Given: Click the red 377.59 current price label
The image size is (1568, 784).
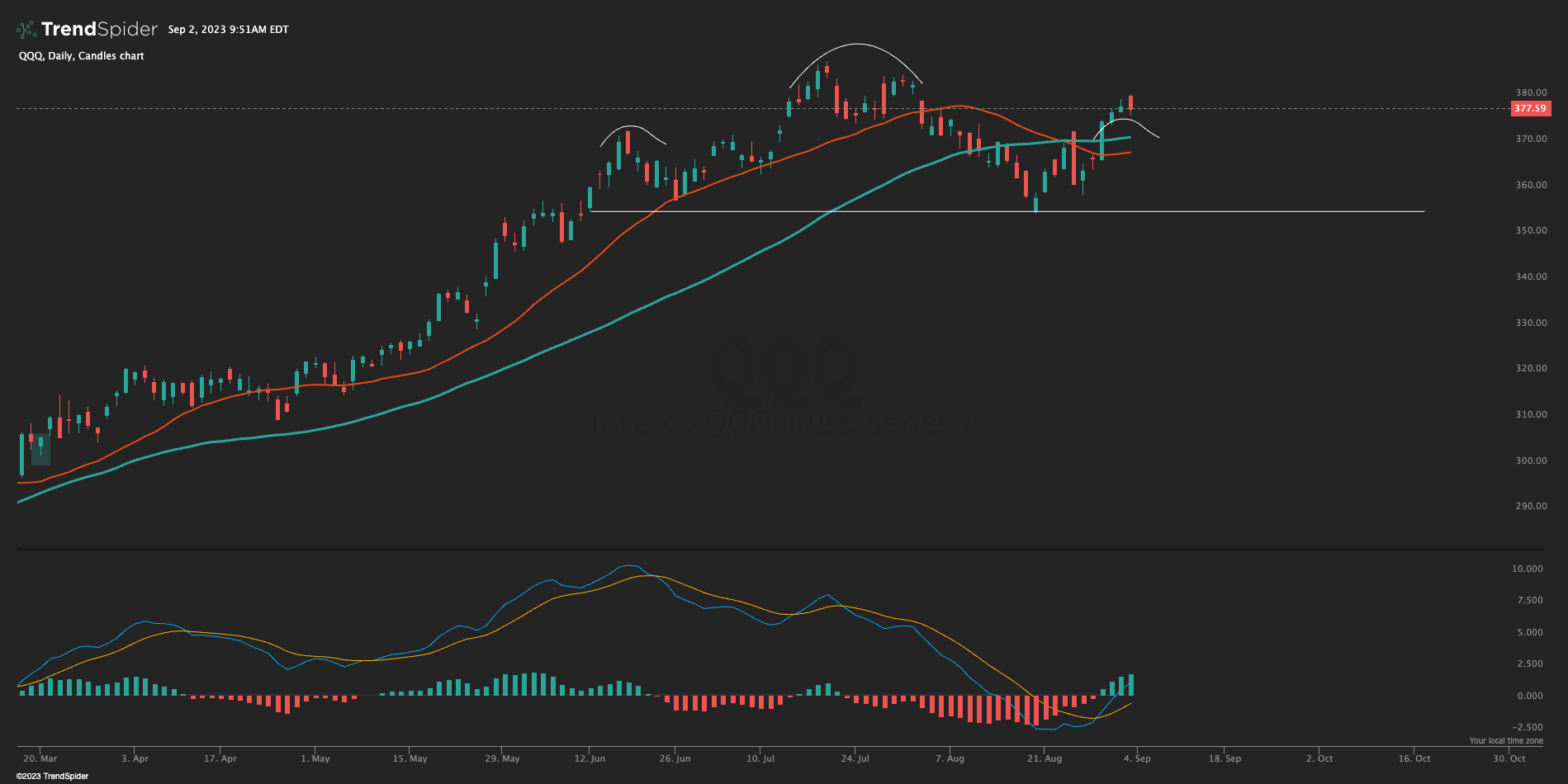Looking at the screenshot, I should [x=1529, y=109].
